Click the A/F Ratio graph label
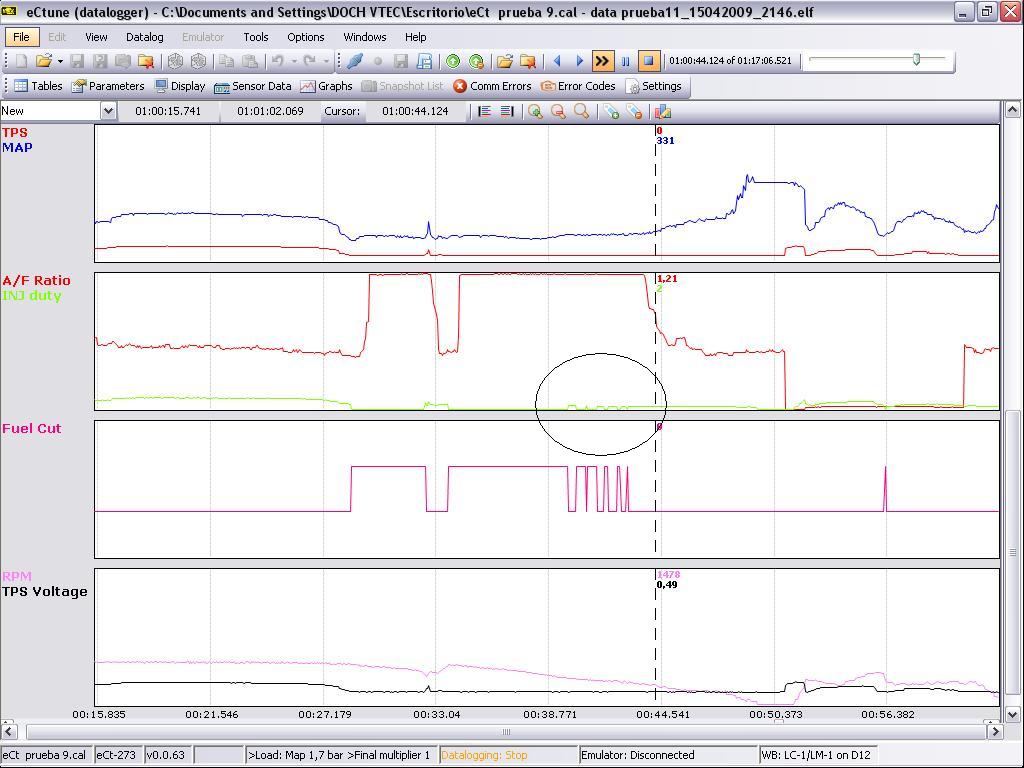Screen dimensions: 1024x768 (x=36, y=281)
